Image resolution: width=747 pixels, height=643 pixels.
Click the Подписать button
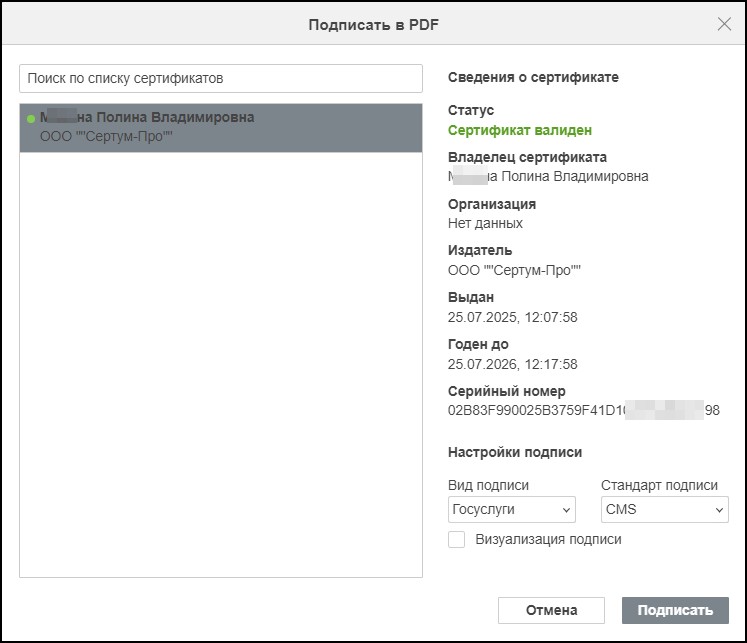click(x=675, y=610)
